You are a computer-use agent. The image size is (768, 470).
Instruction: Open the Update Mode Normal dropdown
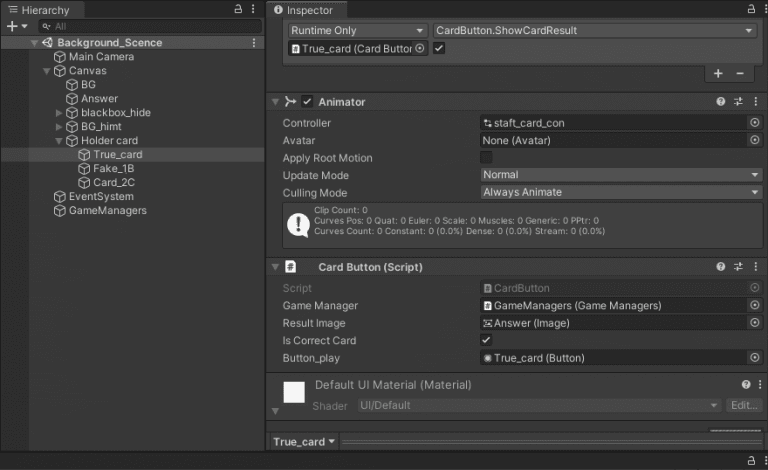click(x=621, y=175)
